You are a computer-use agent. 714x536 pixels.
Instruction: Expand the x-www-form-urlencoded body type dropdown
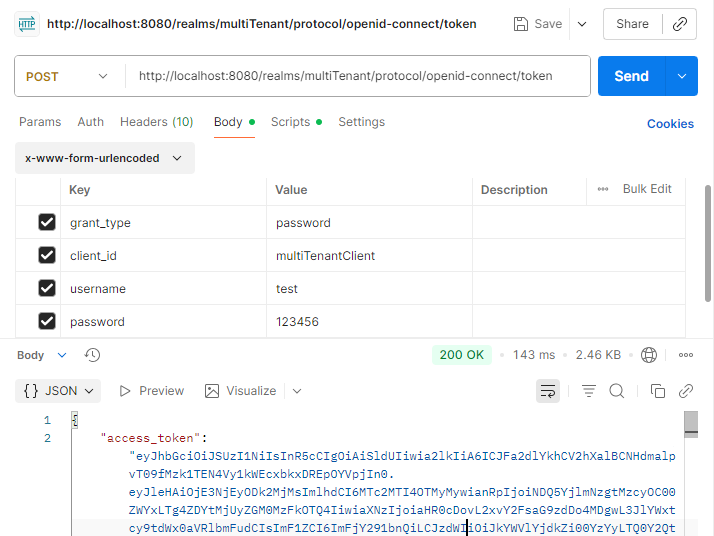tap(105, 158)
